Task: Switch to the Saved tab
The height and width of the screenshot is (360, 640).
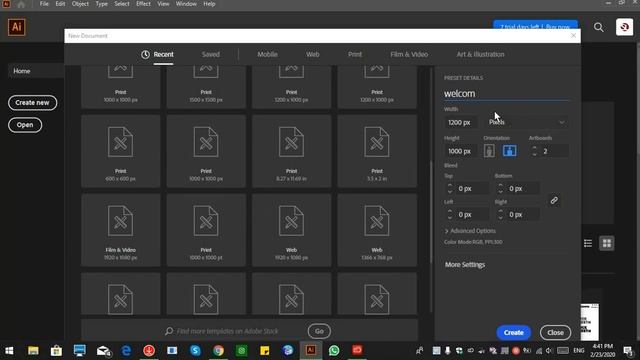Action: [211, 54]
